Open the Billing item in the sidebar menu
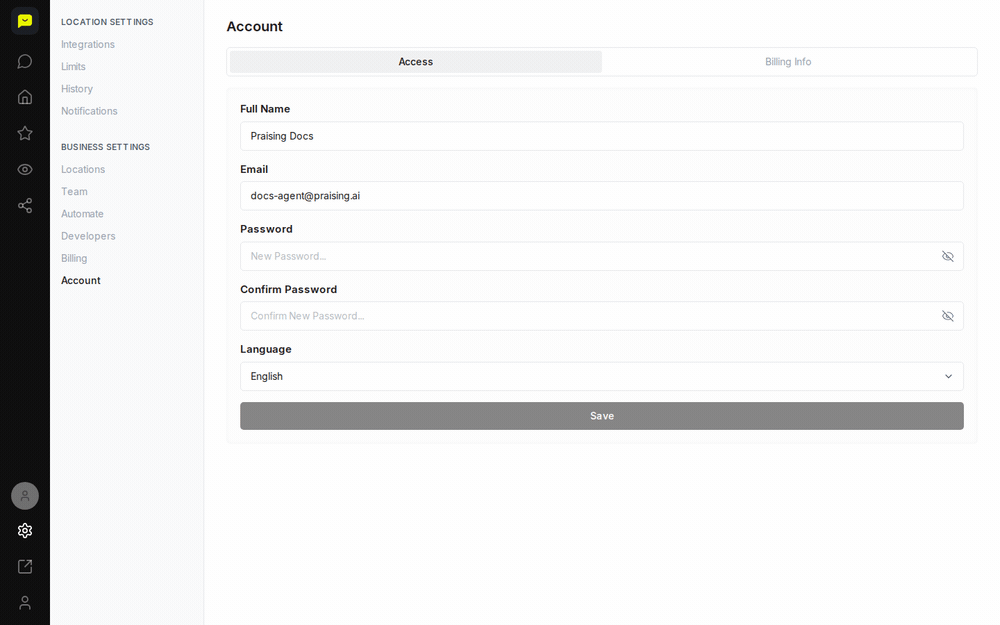This screenshot has width=1000, height=625. [74, 258]
